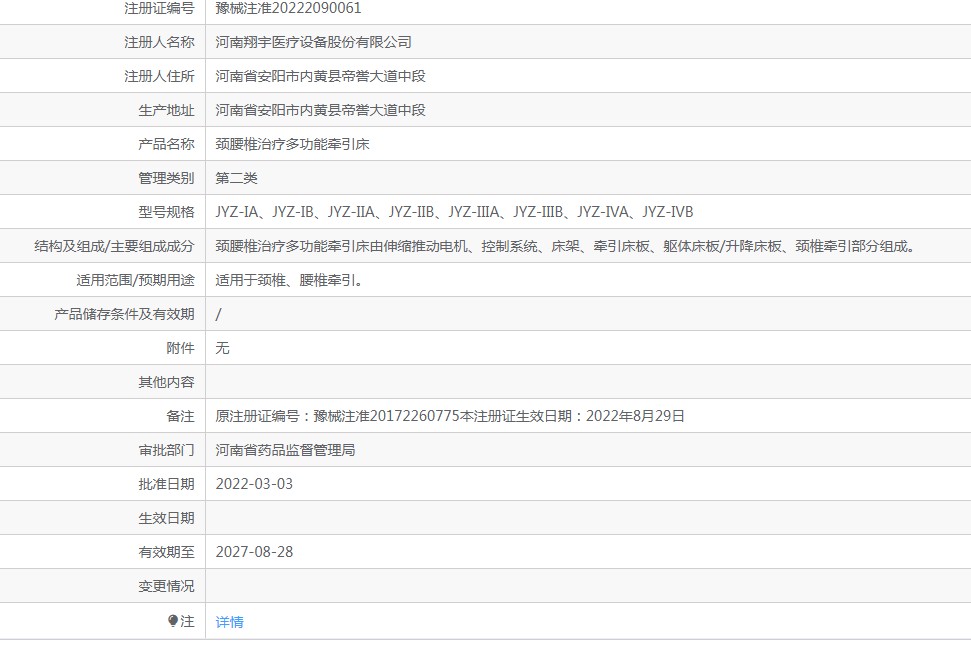Click the 注册人名称 label

tap(159, 42)
